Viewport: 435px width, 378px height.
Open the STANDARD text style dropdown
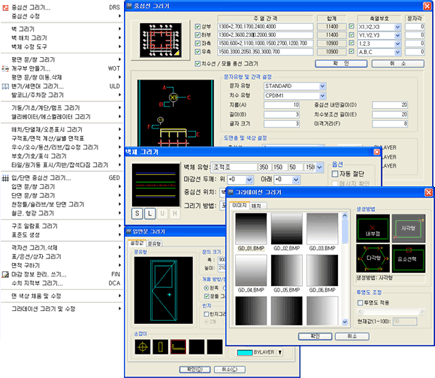click(322, 86)
